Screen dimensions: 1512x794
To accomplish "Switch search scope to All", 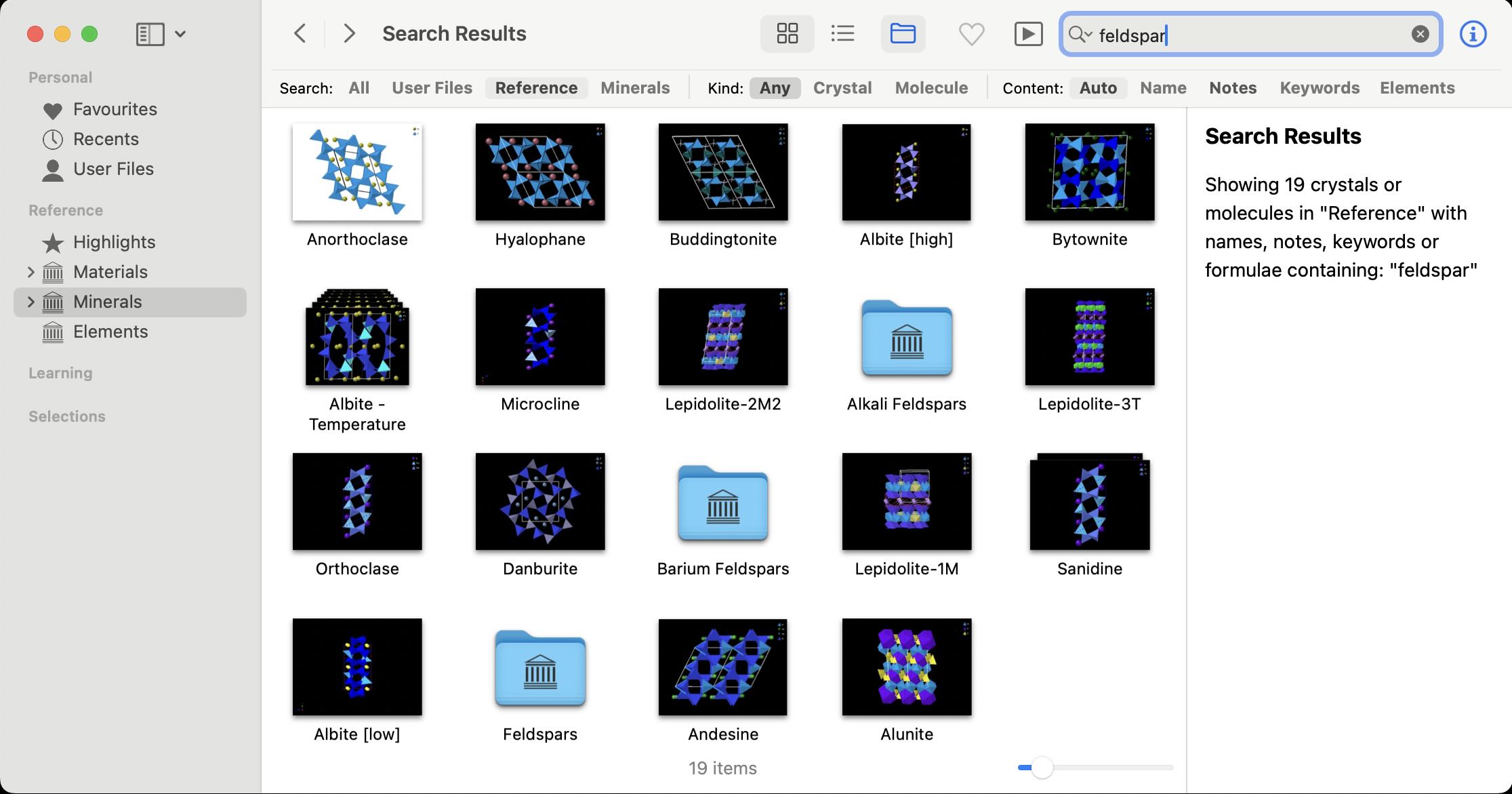I will [359, 87].
